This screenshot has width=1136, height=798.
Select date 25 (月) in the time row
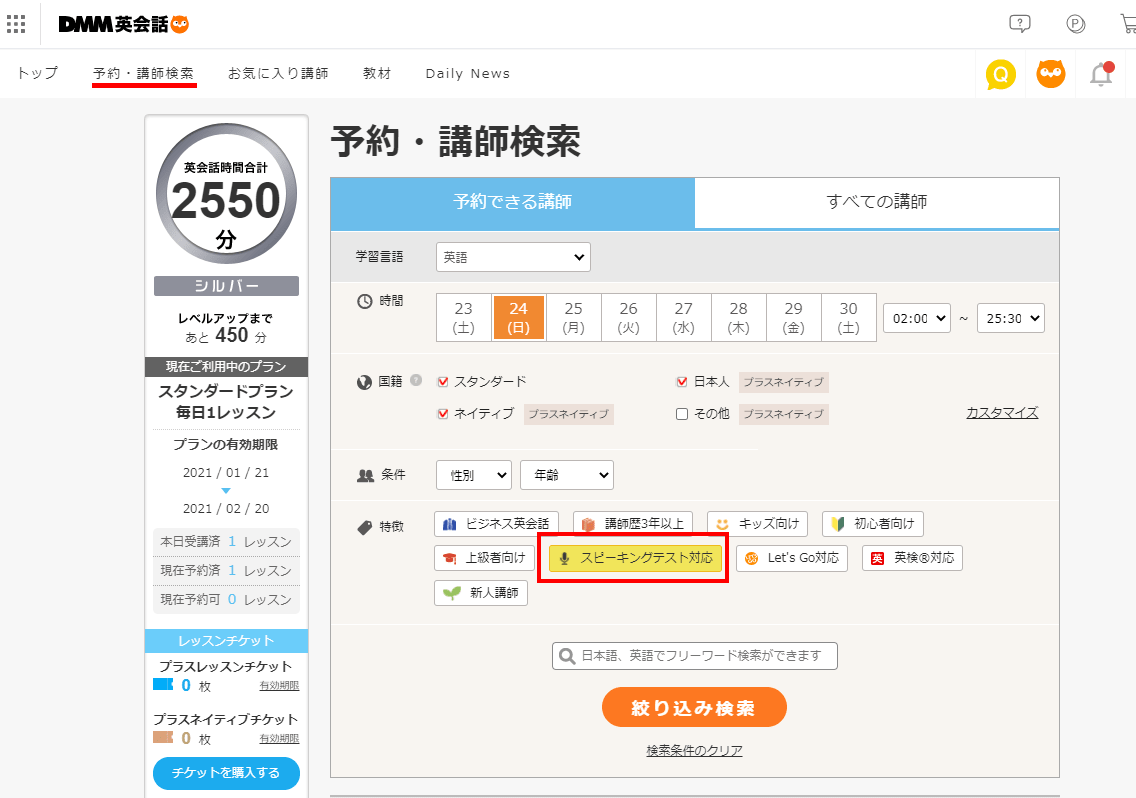click(x=573, y=317)
